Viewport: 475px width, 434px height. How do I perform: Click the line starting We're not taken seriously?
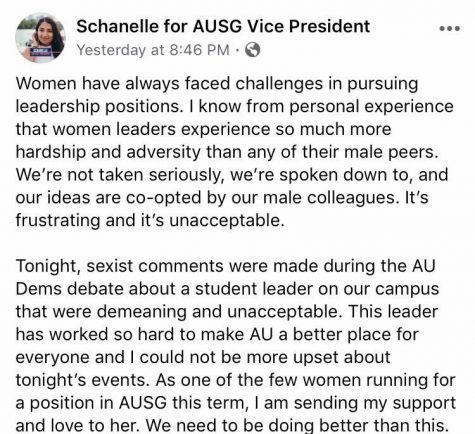232,175
